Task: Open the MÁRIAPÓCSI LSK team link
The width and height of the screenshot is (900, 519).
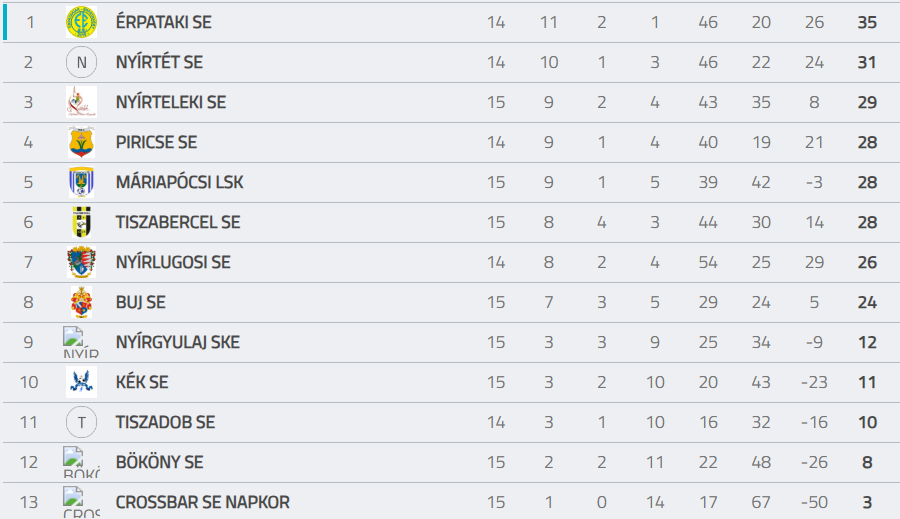Action: coord(180,183)
